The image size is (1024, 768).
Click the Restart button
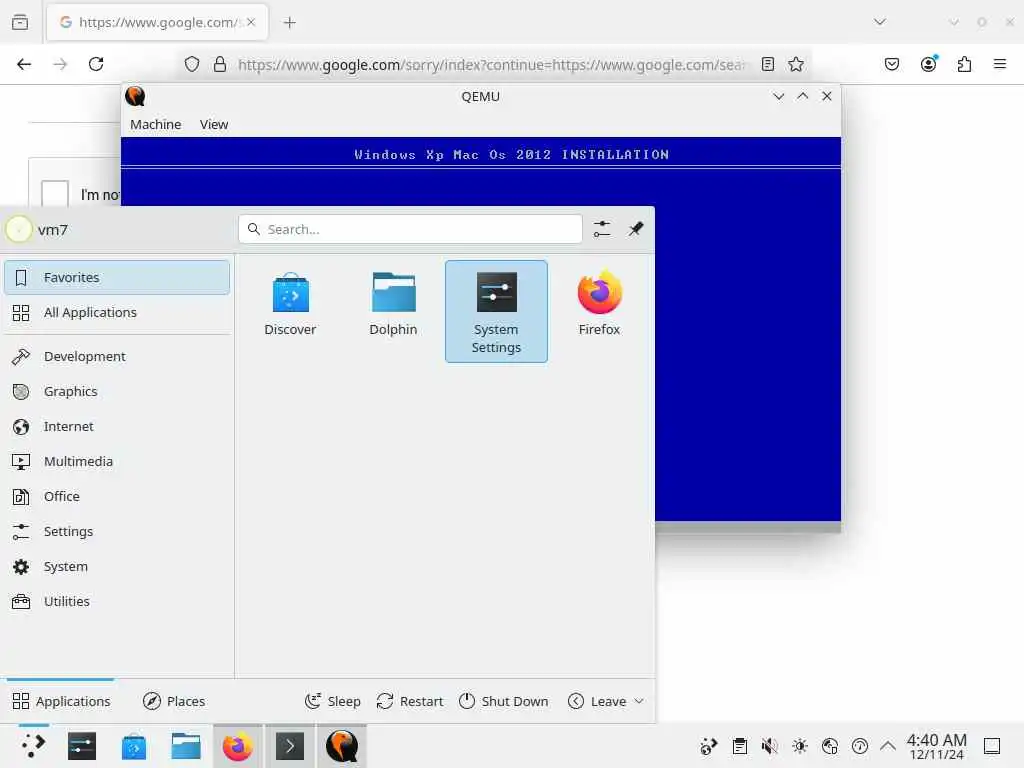click(x=410, y=701)
